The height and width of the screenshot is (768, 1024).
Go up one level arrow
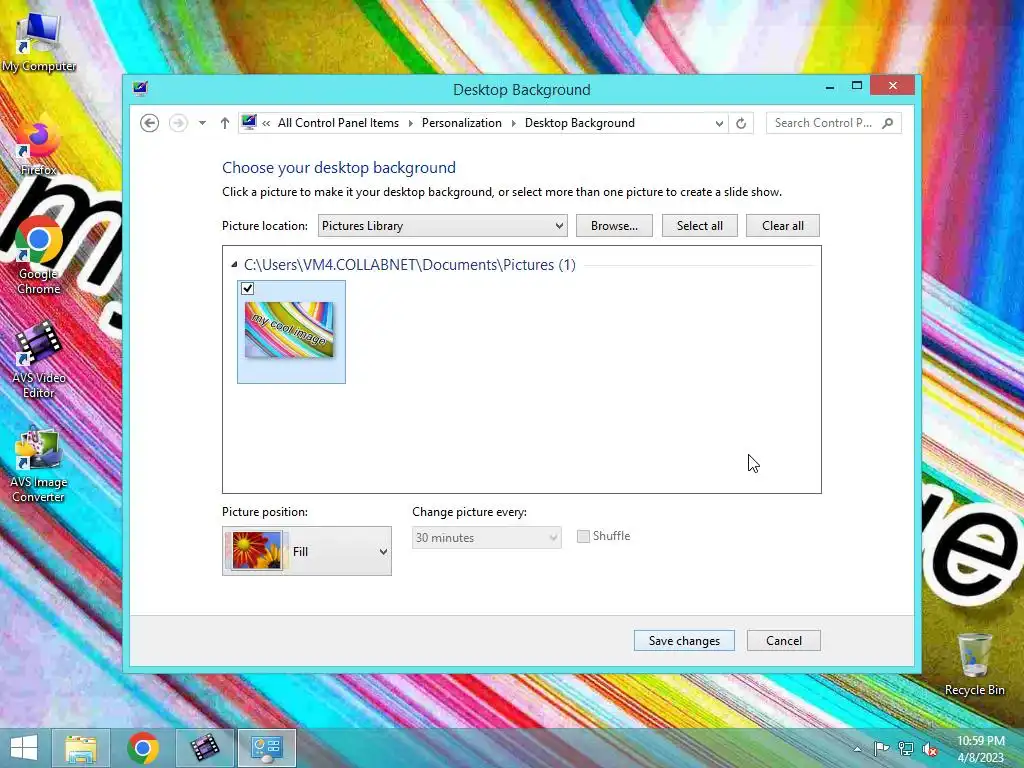(x=225, y=123)
